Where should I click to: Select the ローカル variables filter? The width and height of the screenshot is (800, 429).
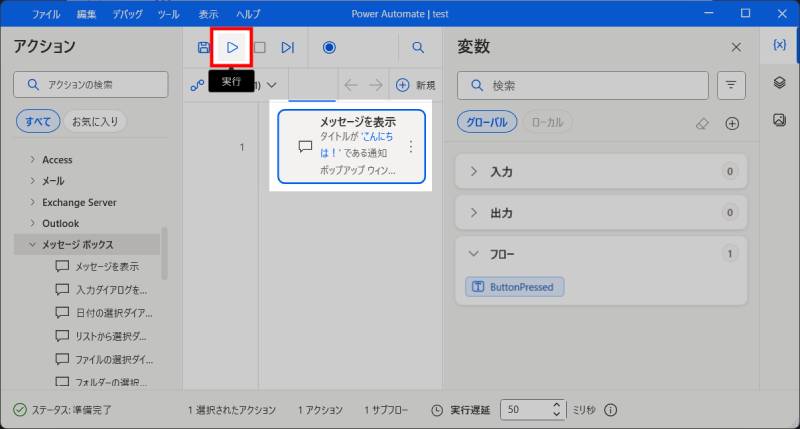(x=547, y=122)
